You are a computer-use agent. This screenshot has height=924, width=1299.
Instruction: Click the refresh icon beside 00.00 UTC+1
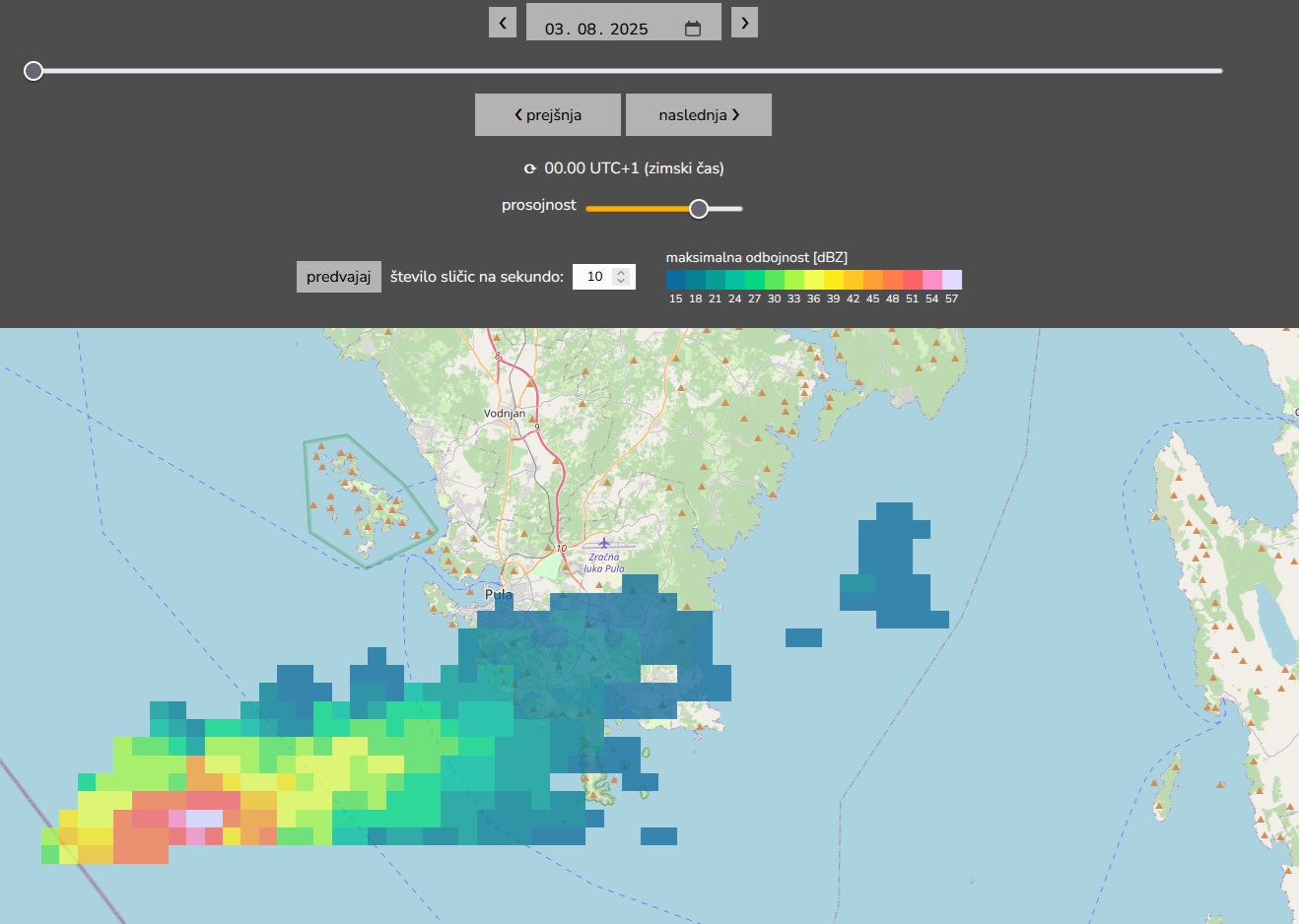530,169
